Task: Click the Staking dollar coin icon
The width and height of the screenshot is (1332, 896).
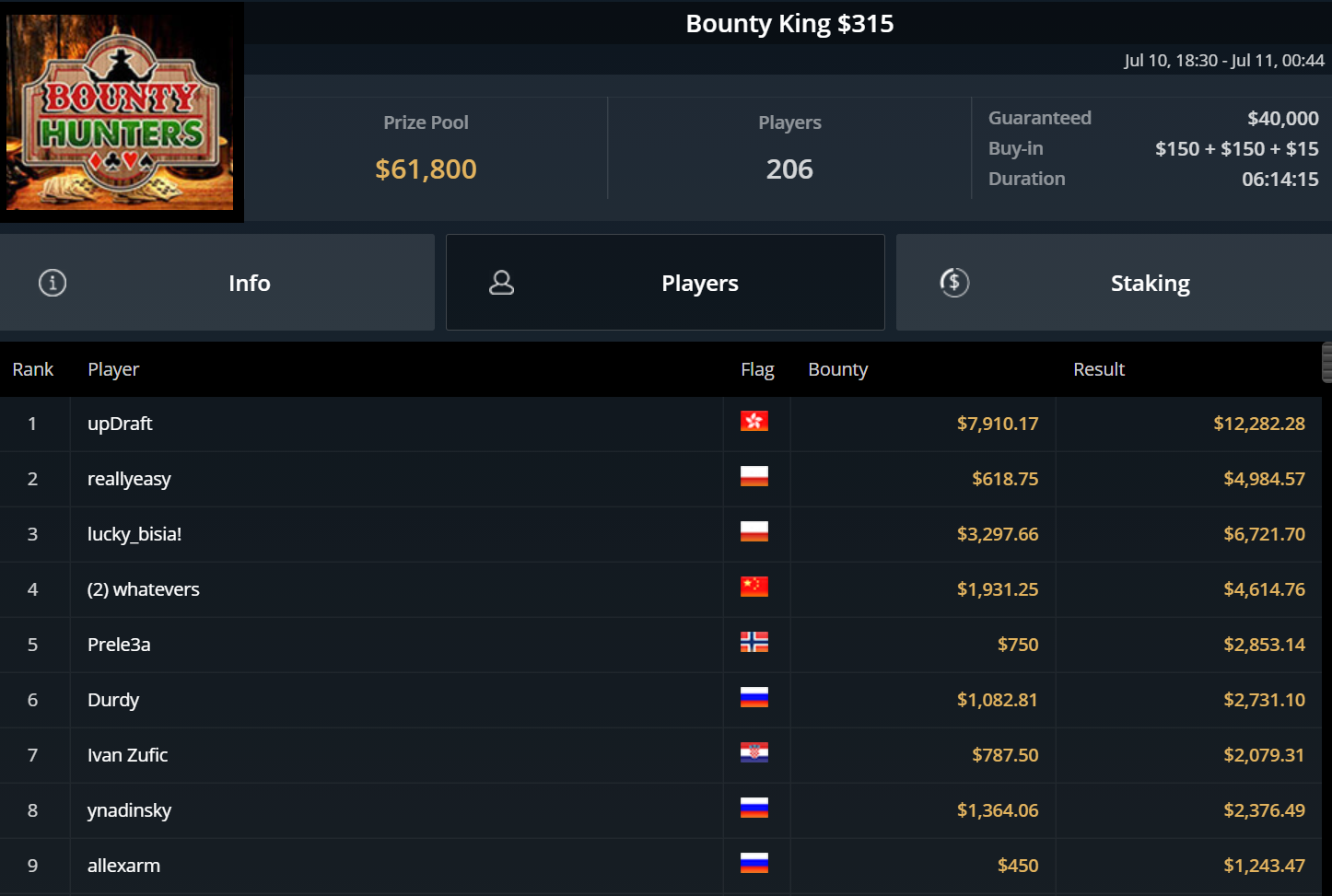Action: [954, 283]
